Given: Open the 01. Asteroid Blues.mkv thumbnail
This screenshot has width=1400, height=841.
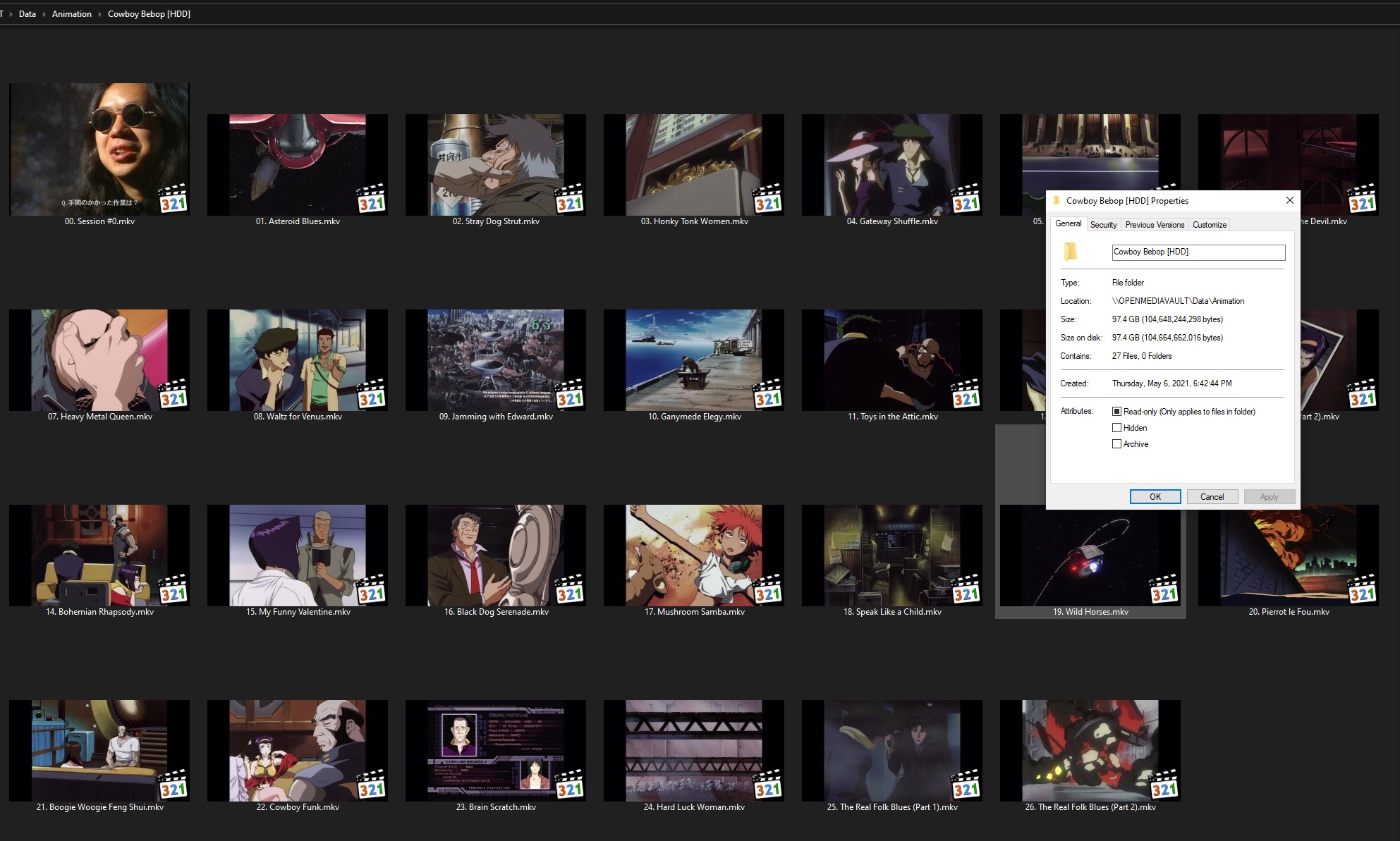Looking at the screenshot, I should [x=297, y=165].
